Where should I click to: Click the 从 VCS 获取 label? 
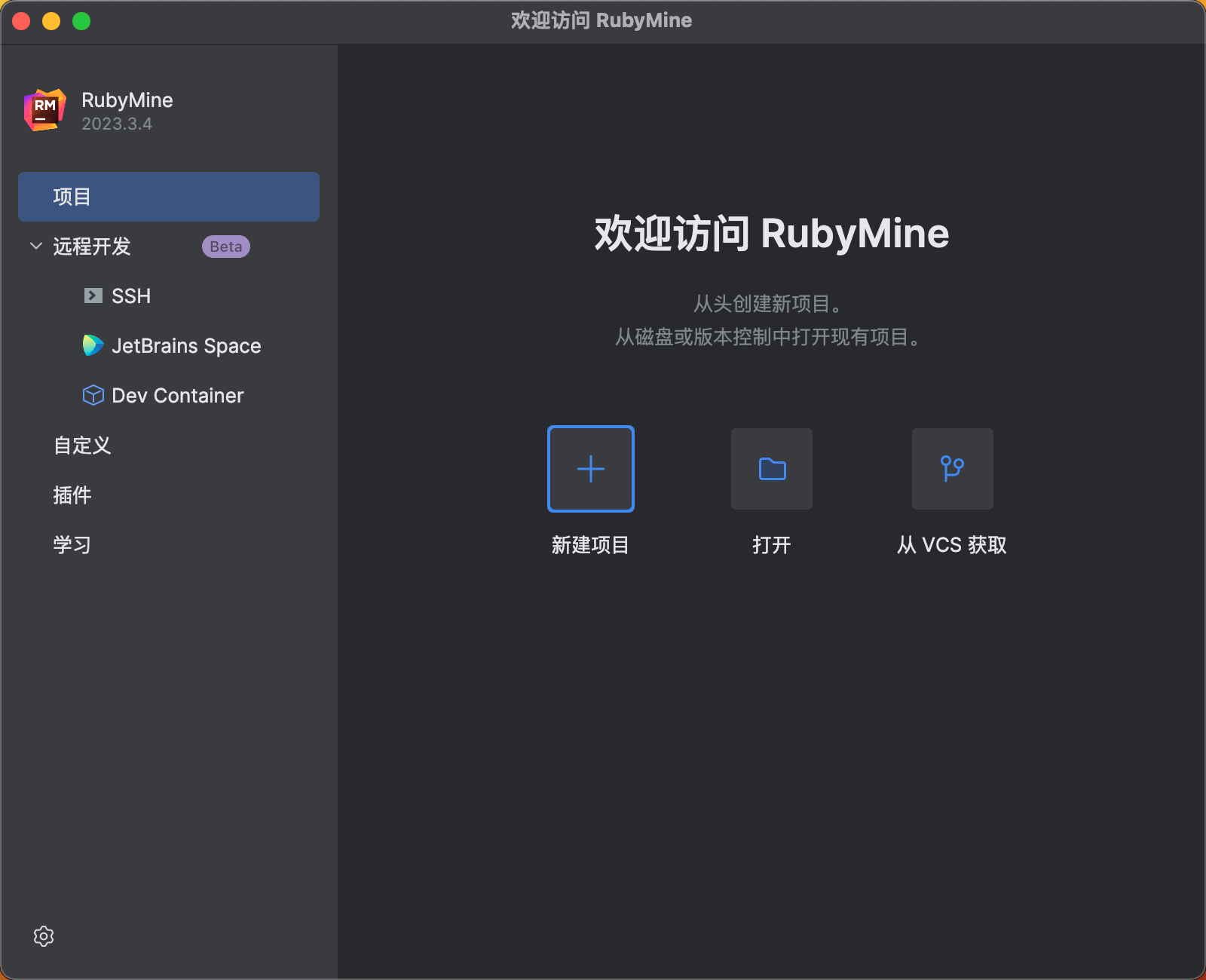coord(952,545)
